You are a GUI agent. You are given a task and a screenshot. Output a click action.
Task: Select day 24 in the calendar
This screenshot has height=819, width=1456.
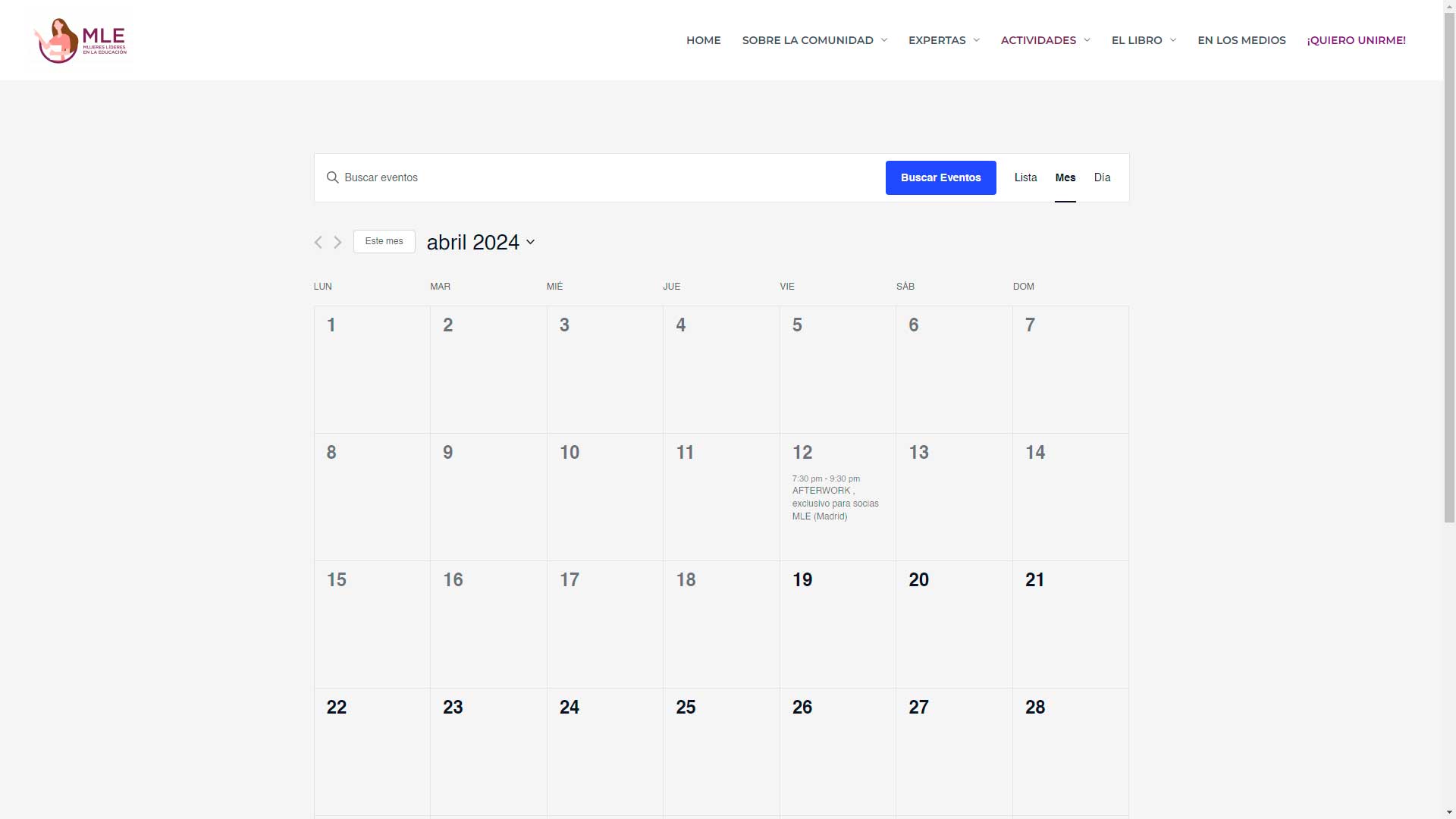pos(570,708)
